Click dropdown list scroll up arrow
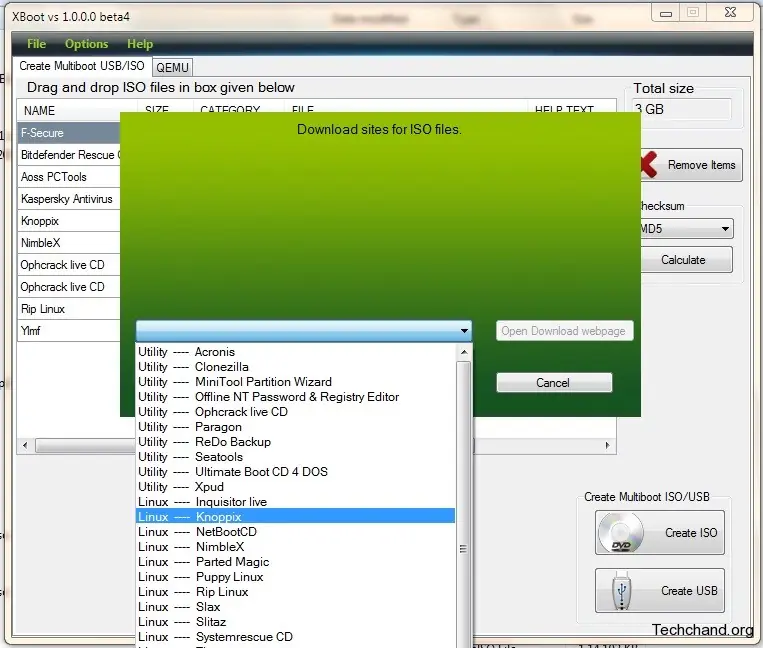This screenshot has height=648, width=763. (x=464, y=352)
